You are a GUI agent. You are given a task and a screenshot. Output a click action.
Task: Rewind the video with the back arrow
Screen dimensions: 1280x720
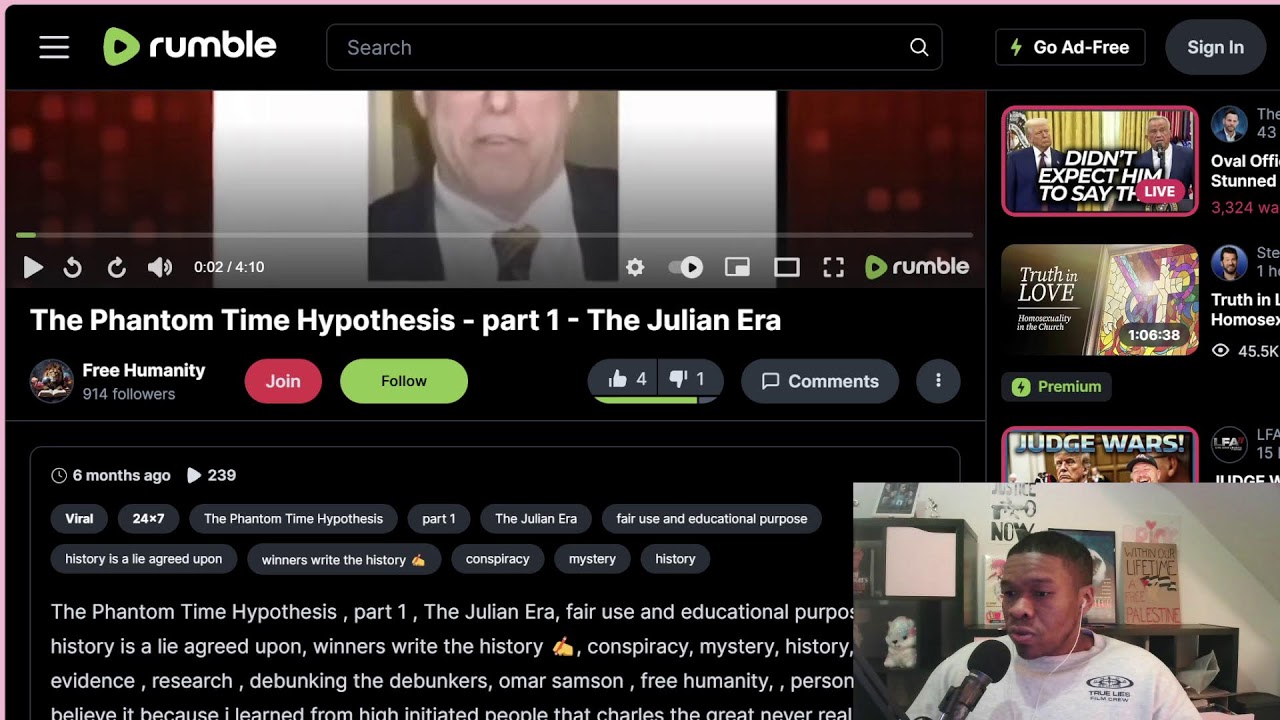pos(72,267)
